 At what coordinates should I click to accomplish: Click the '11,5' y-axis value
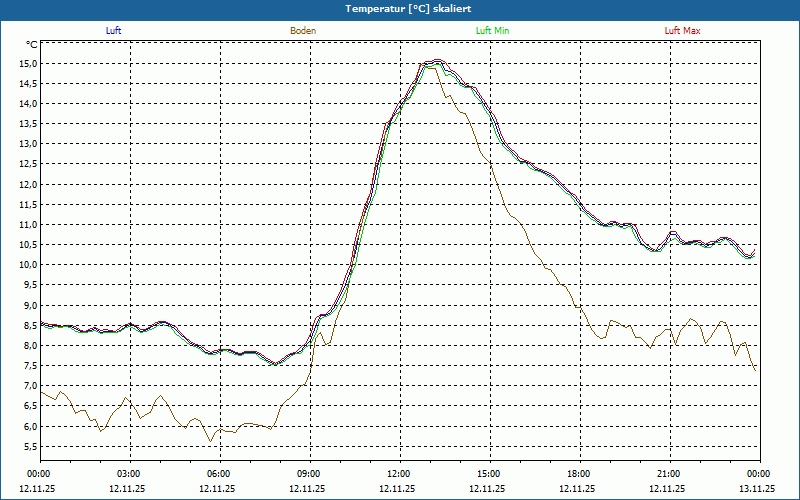pos(29,205)
